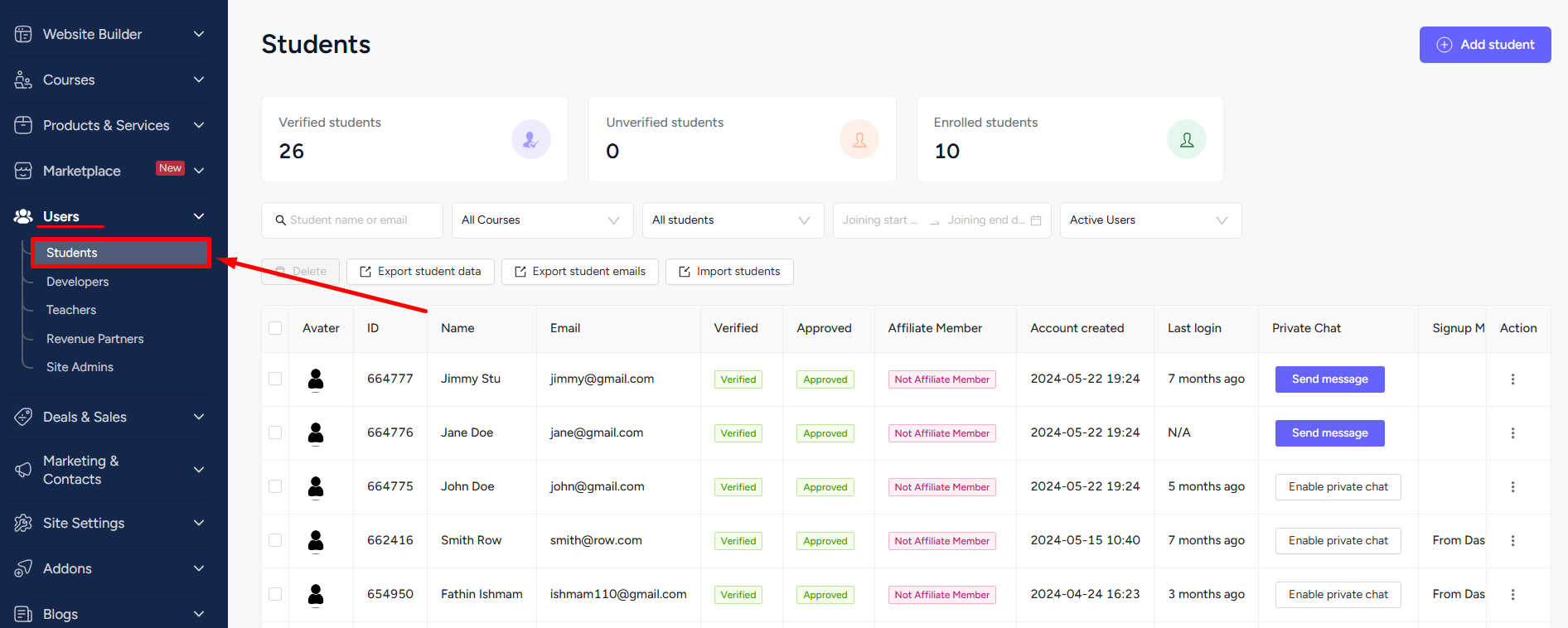
Task: Click the Courses sidebar icon
Action: coord(23,80)
